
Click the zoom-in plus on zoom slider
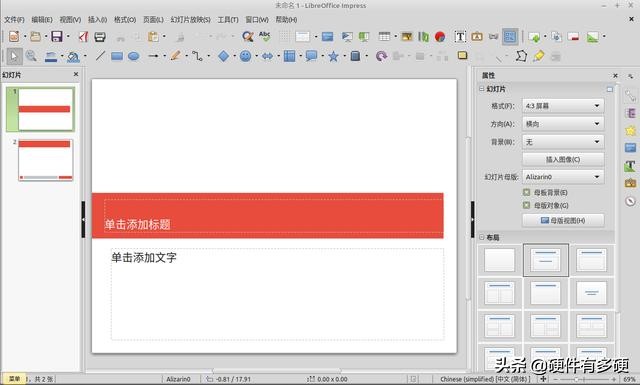pyautogui.click(x=614, y=379)
